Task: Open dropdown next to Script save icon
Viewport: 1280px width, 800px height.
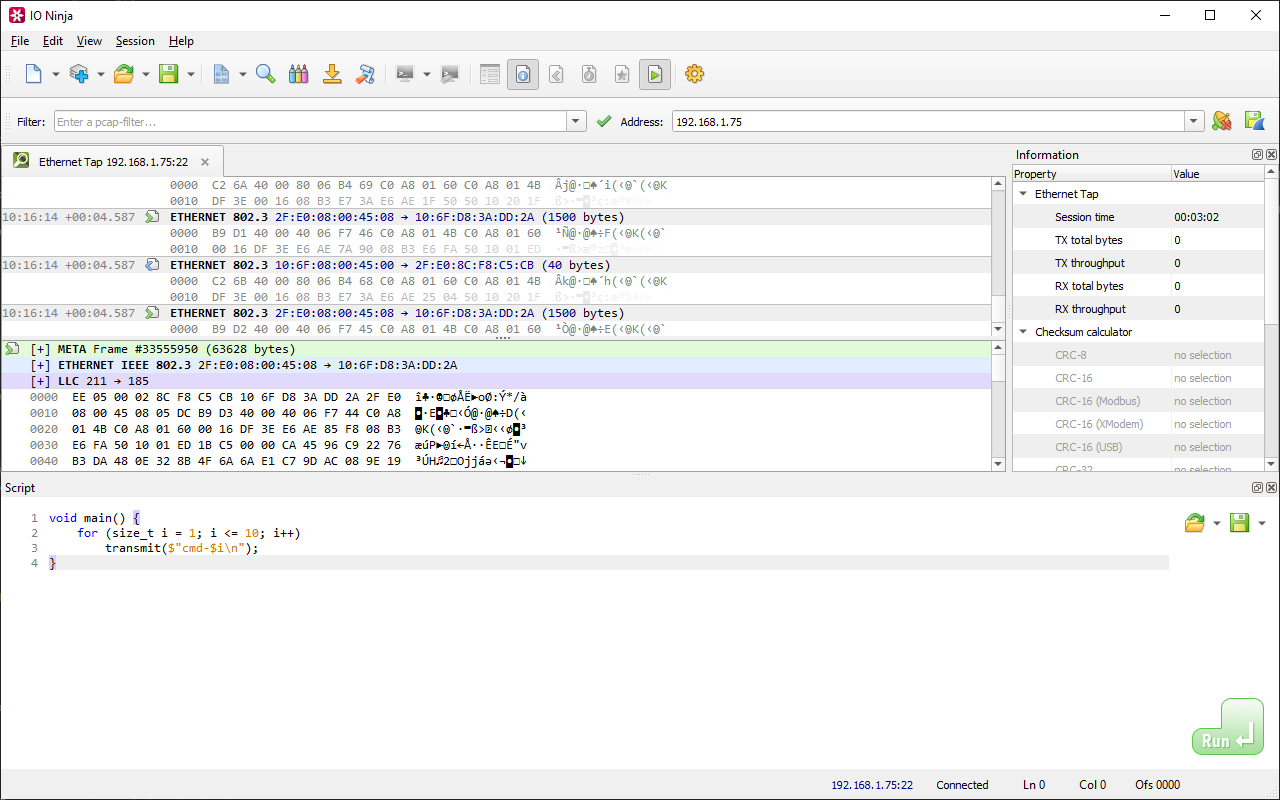Action: point(1262,523)
